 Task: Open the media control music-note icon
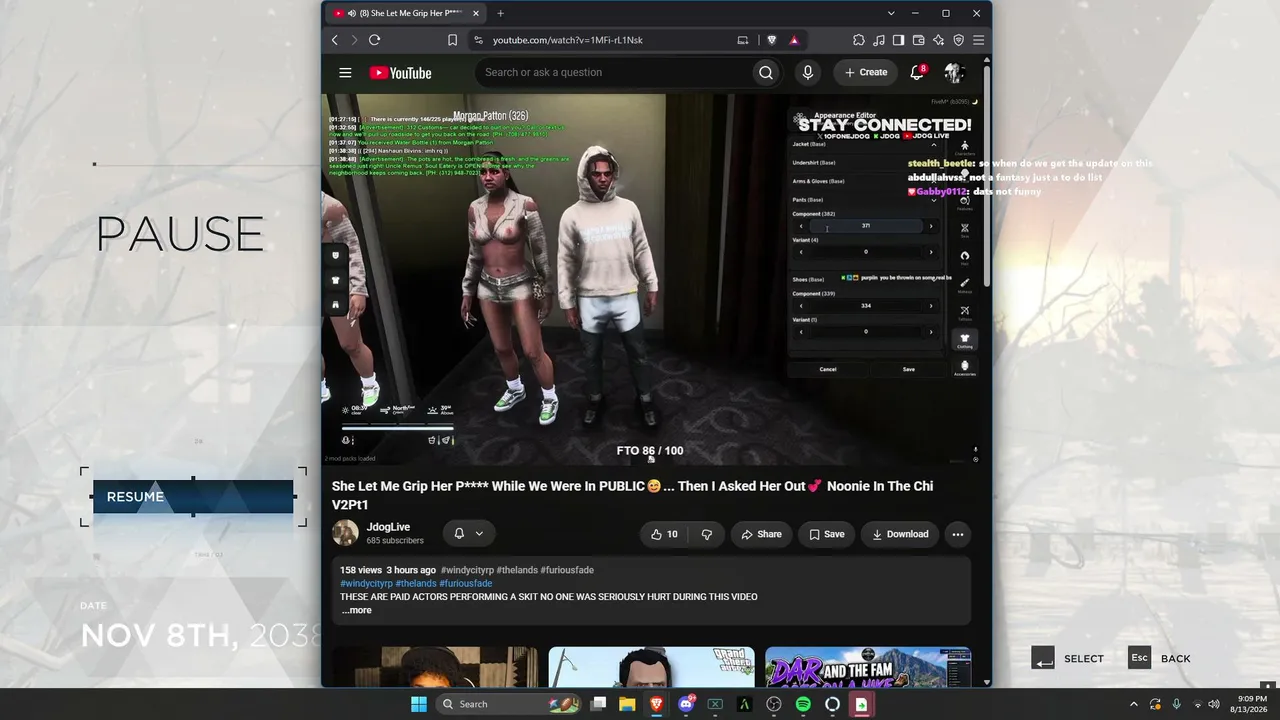(x=879, y=40)
